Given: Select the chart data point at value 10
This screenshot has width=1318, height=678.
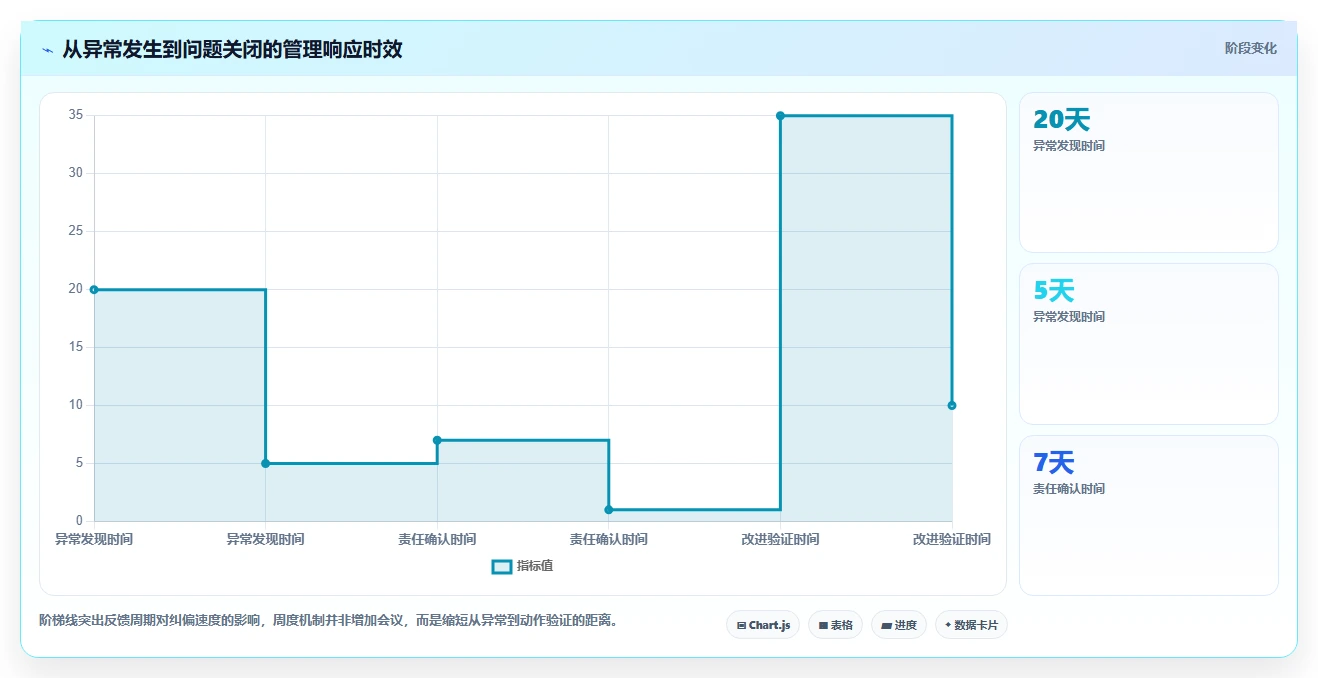Looking at the screenshot, I should 952,405.
